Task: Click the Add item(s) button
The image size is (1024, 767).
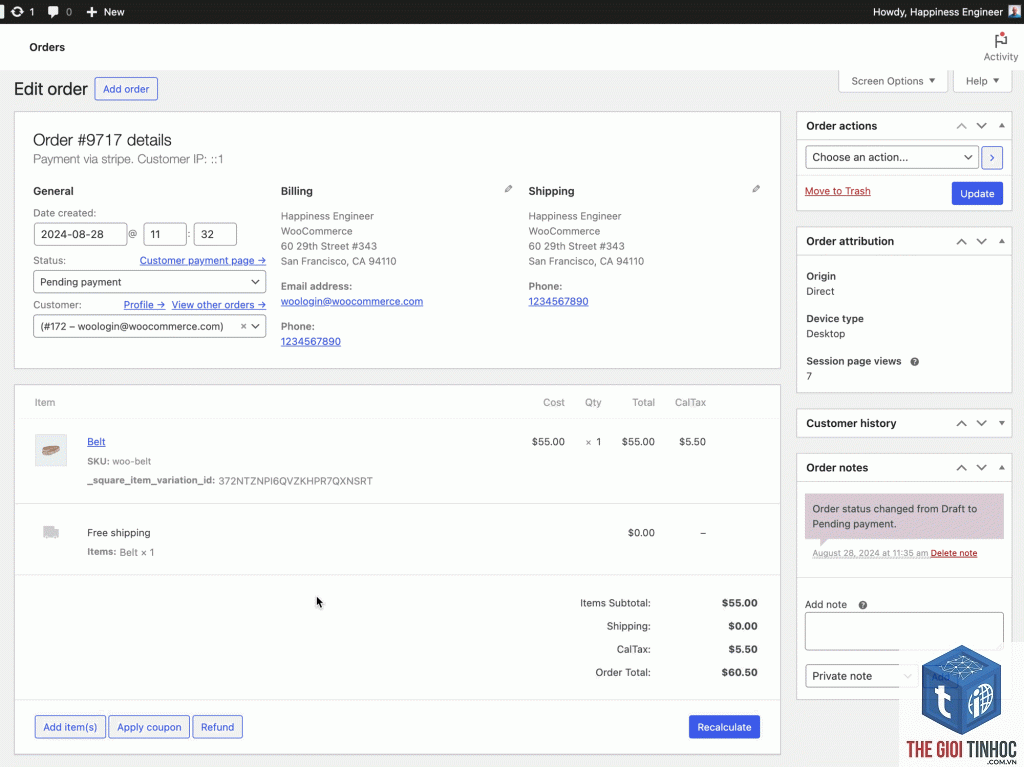Action: pyautogui.click(x=70, y=726)
